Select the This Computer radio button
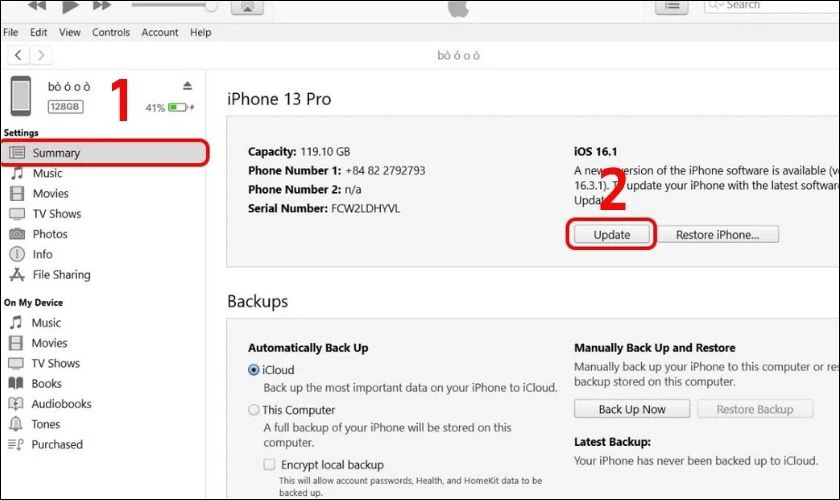 pos(254,410)
